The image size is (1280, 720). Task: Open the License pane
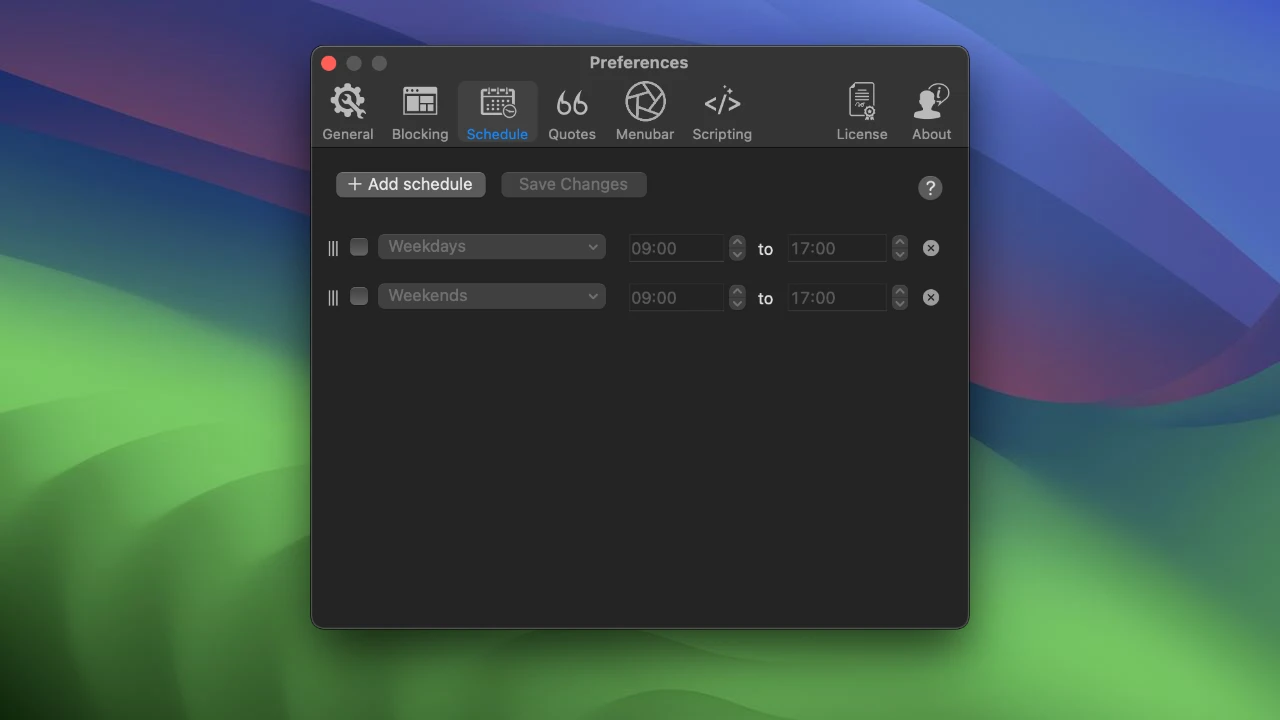pyautogui.click(x=862, y=112)
